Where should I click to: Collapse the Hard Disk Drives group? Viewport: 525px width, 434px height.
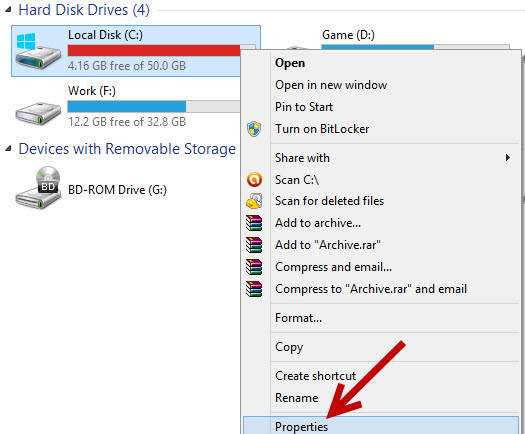(x=8, y=10)
